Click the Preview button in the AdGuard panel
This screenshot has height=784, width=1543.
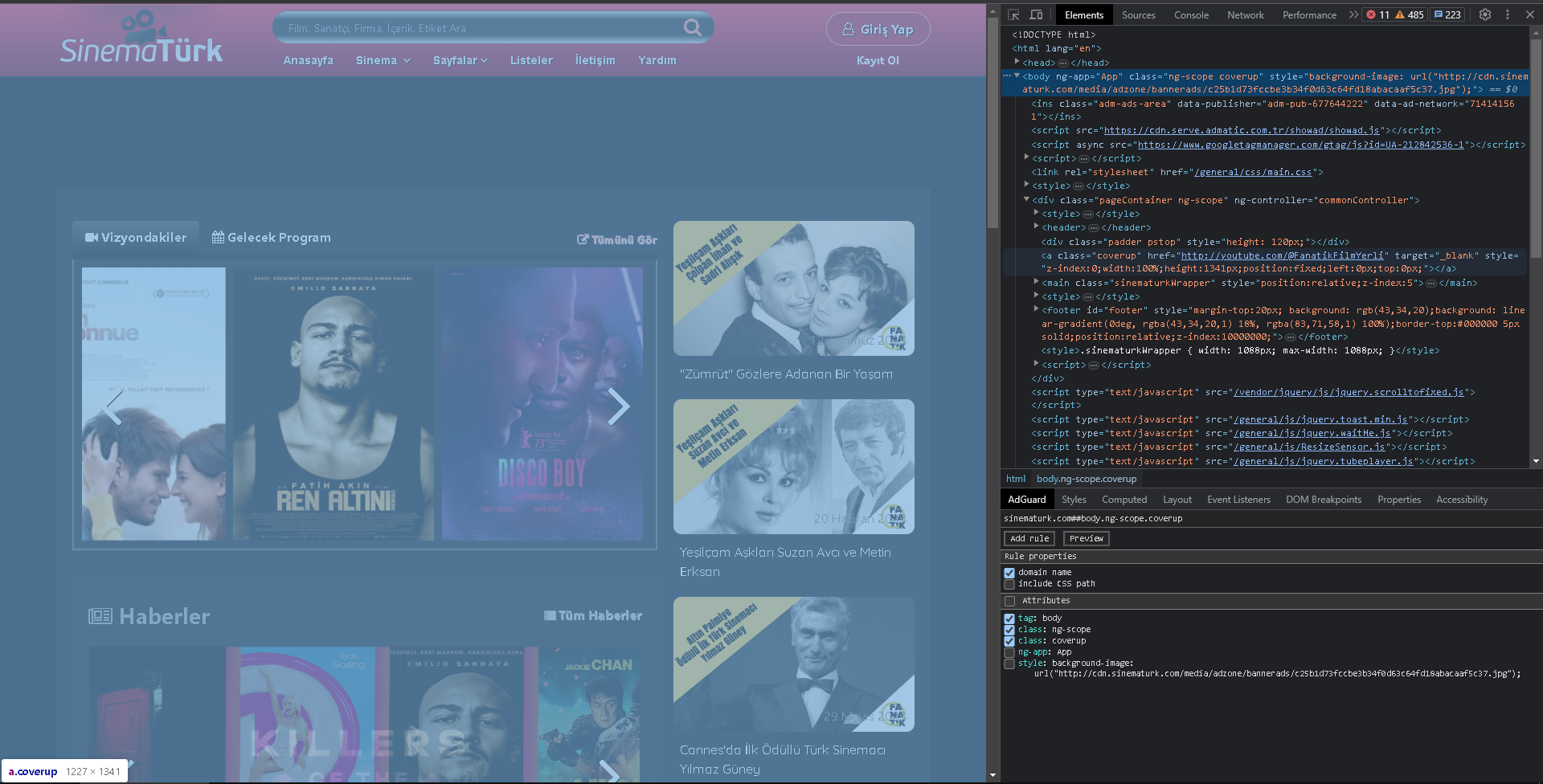point(1086,538)
